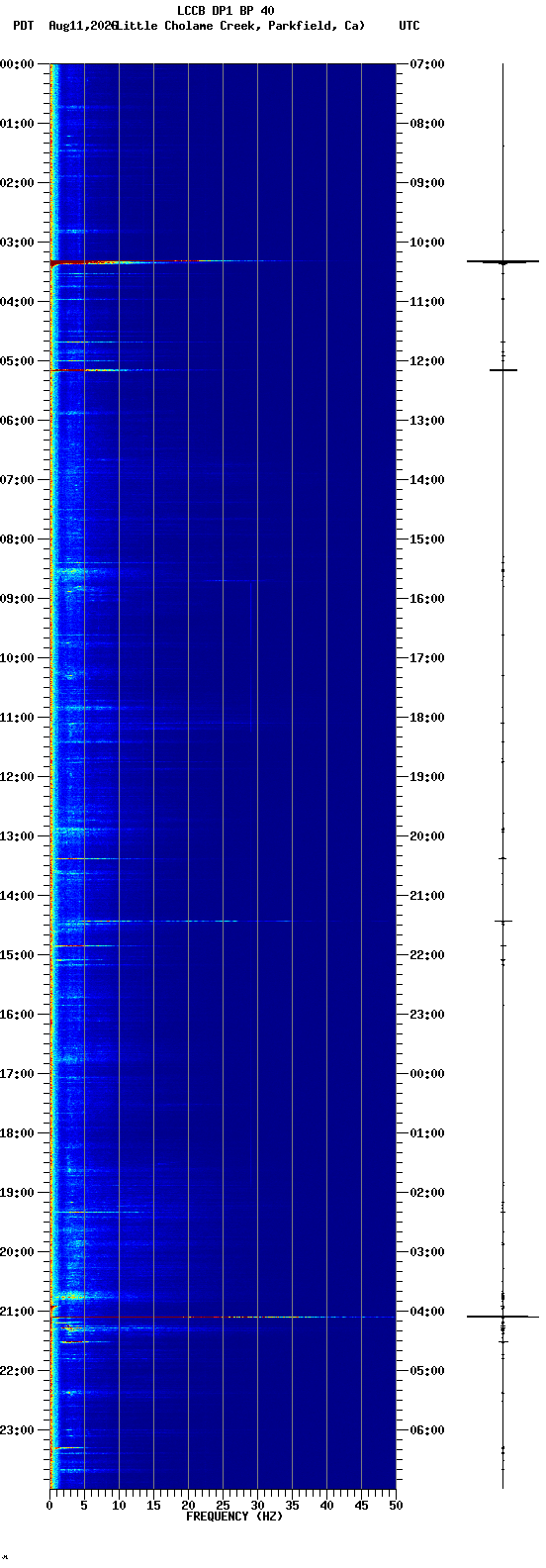The height and width of the screenshot is (1568, 546).
Task: Pick the '02:00' label on the UTC axis
Action: [427, 1193]
